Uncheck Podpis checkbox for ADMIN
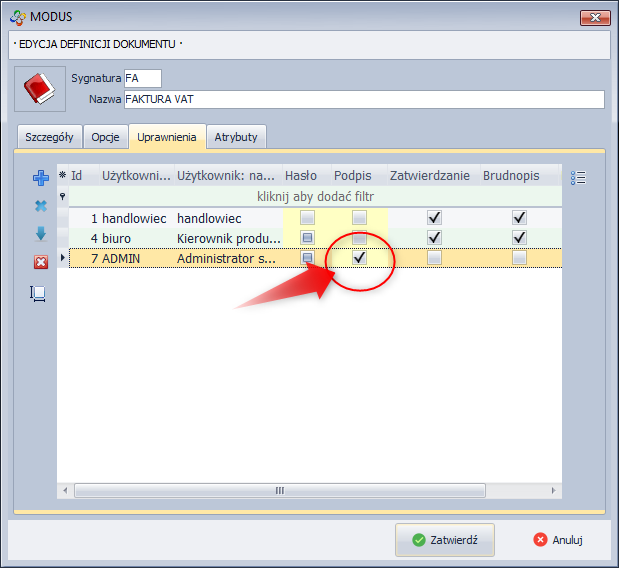 (x=359, y=258)
